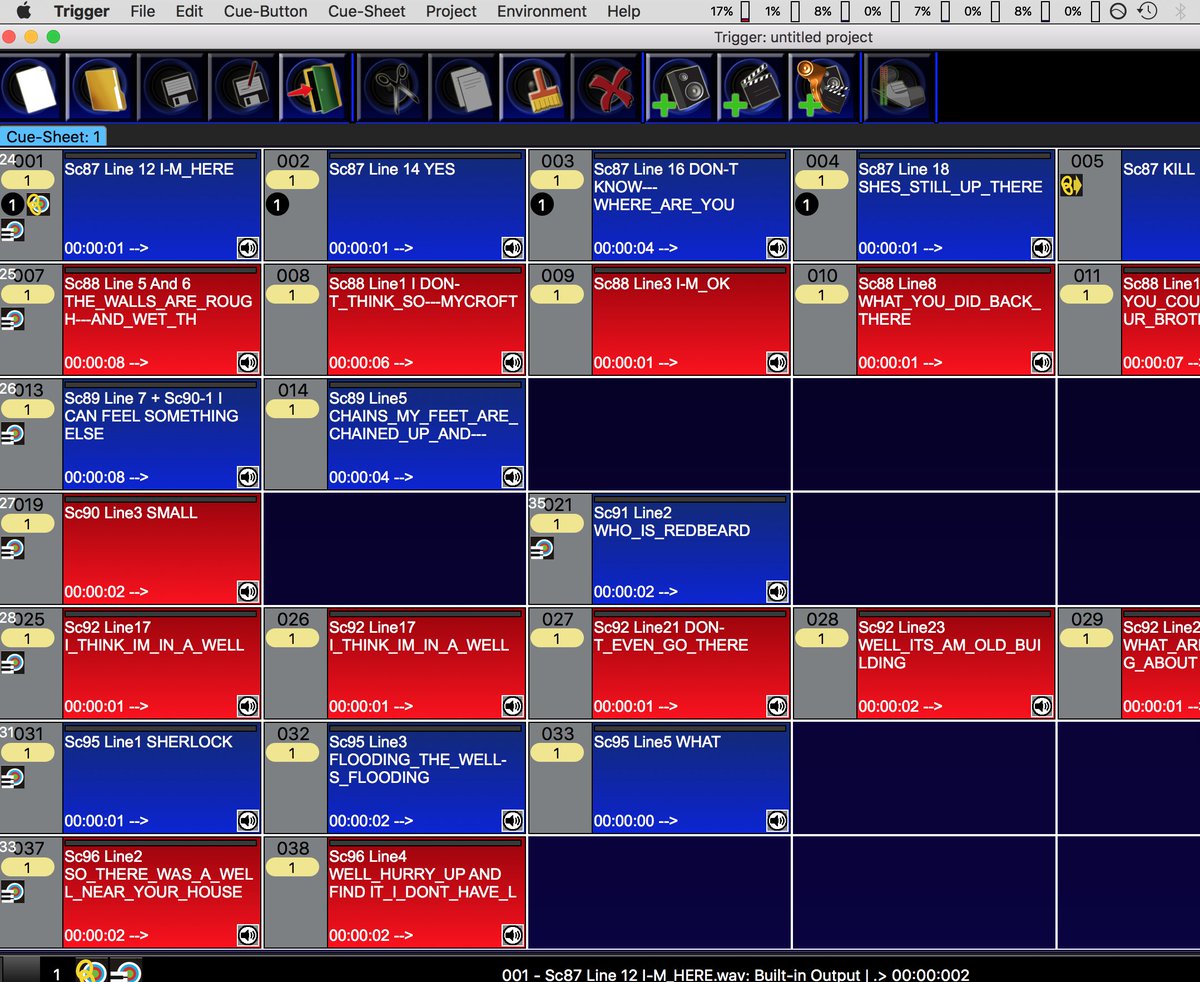The width and height of the screenshot is (1200, 982).
Task: Add a video cue with the clapperboard plus icon
Action: (x=750, y=87)
